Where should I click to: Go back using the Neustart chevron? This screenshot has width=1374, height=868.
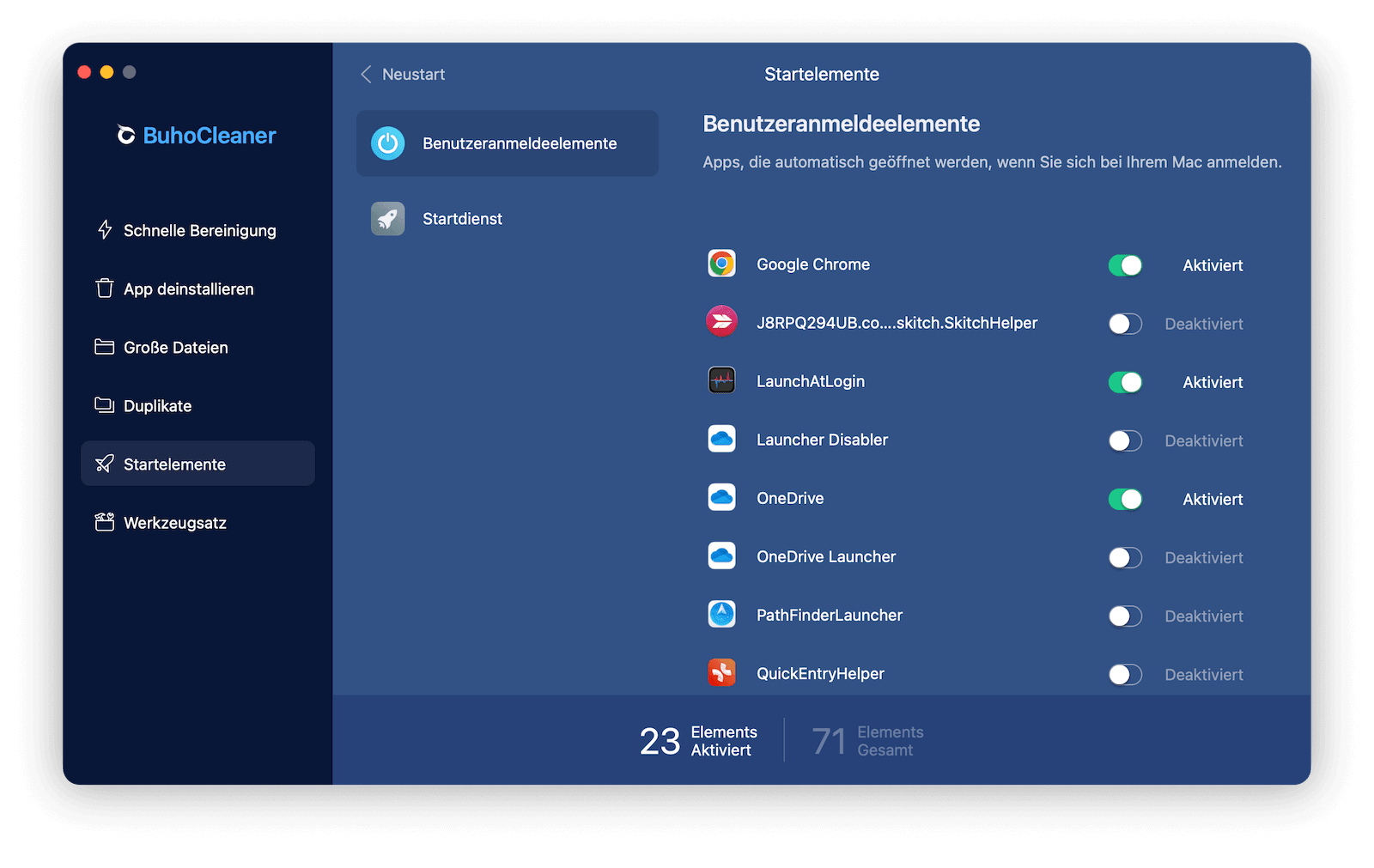click(x=367, y=75)
